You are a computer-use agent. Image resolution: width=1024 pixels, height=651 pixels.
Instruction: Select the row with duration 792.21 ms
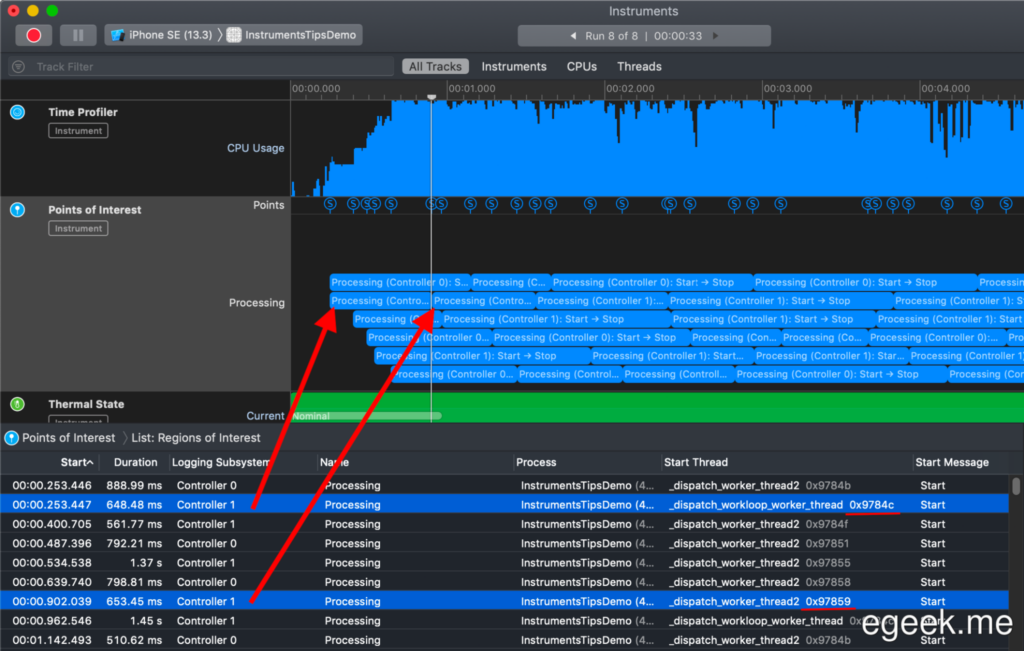click(500, 543)
